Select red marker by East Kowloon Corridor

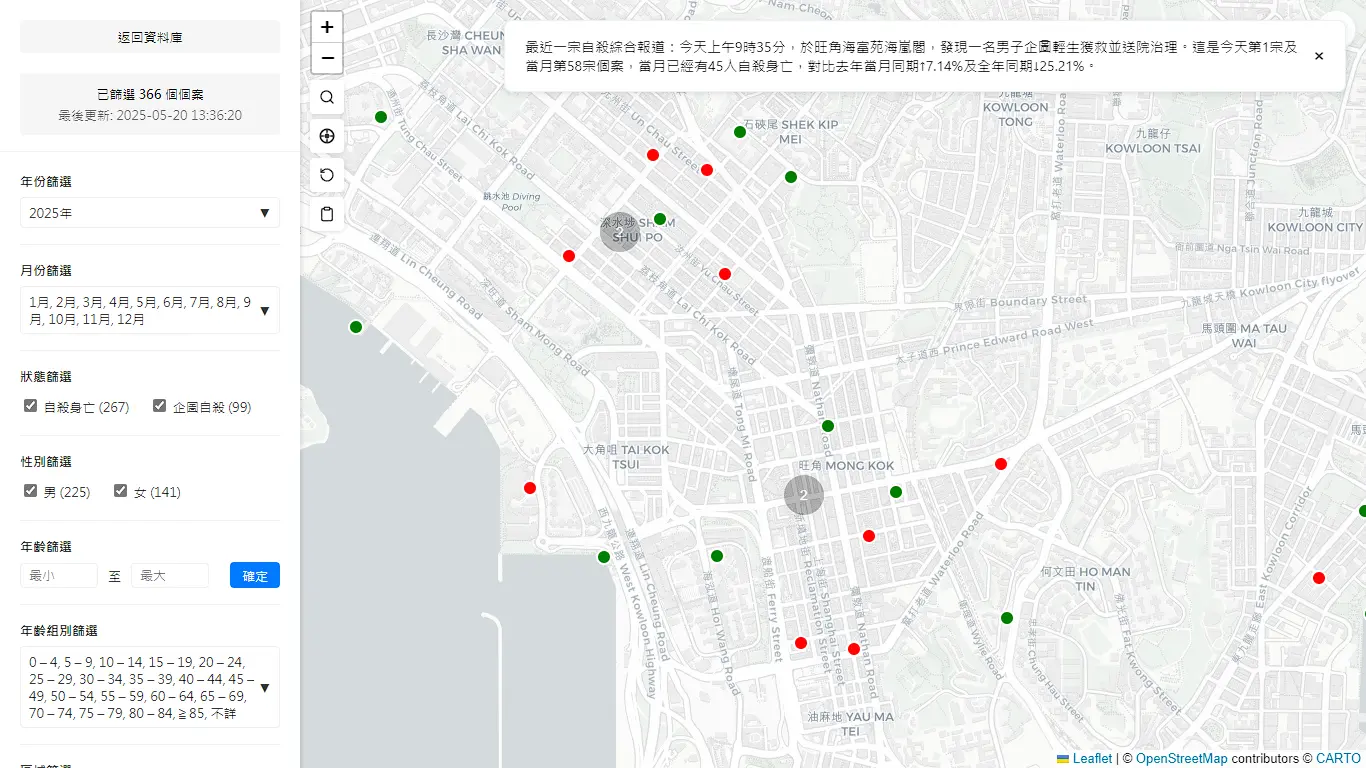[1319, 578]
